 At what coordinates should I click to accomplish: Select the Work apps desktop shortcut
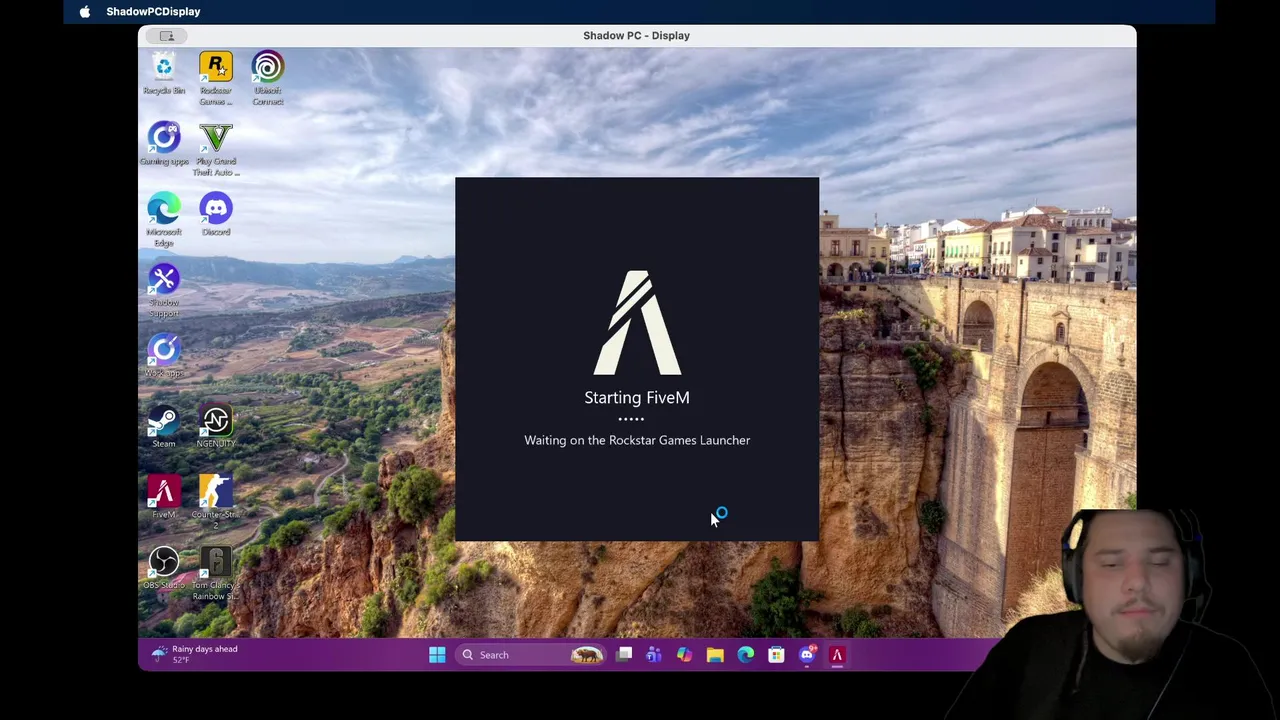[164, 356]
